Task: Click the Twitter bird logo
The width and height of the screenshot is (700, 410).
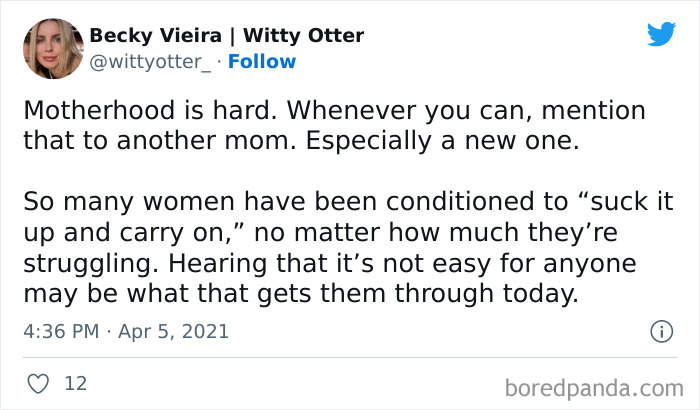Action: click(661, 34)
